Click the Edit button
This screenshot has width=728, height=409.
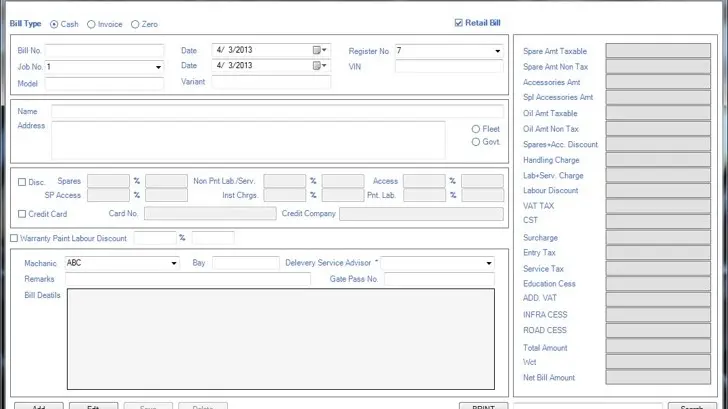(93, 406)
